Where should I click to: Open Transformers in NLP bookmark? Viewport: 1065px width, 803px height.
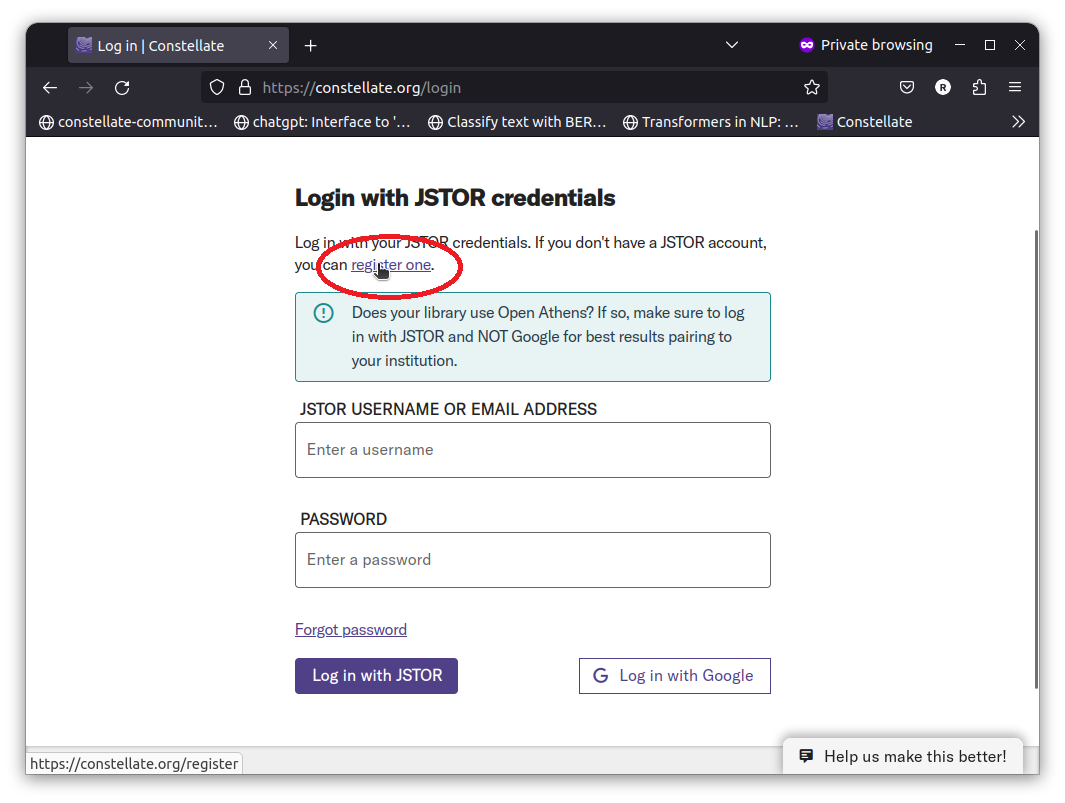(711, 122)
